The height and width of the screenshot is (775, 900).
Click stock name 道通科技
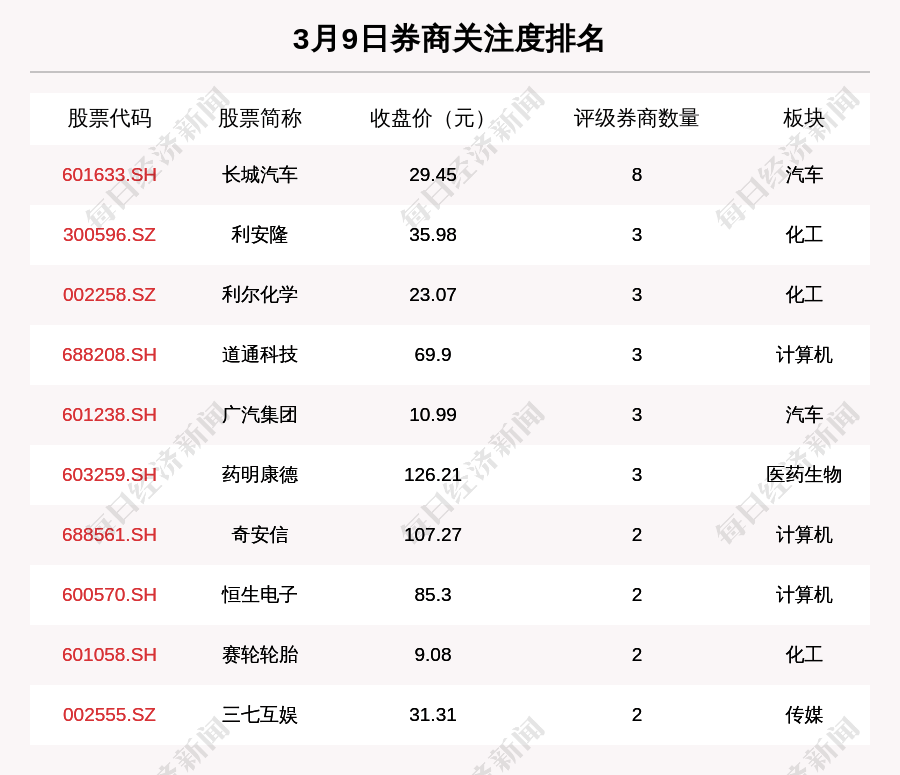[x=260, y=355]
